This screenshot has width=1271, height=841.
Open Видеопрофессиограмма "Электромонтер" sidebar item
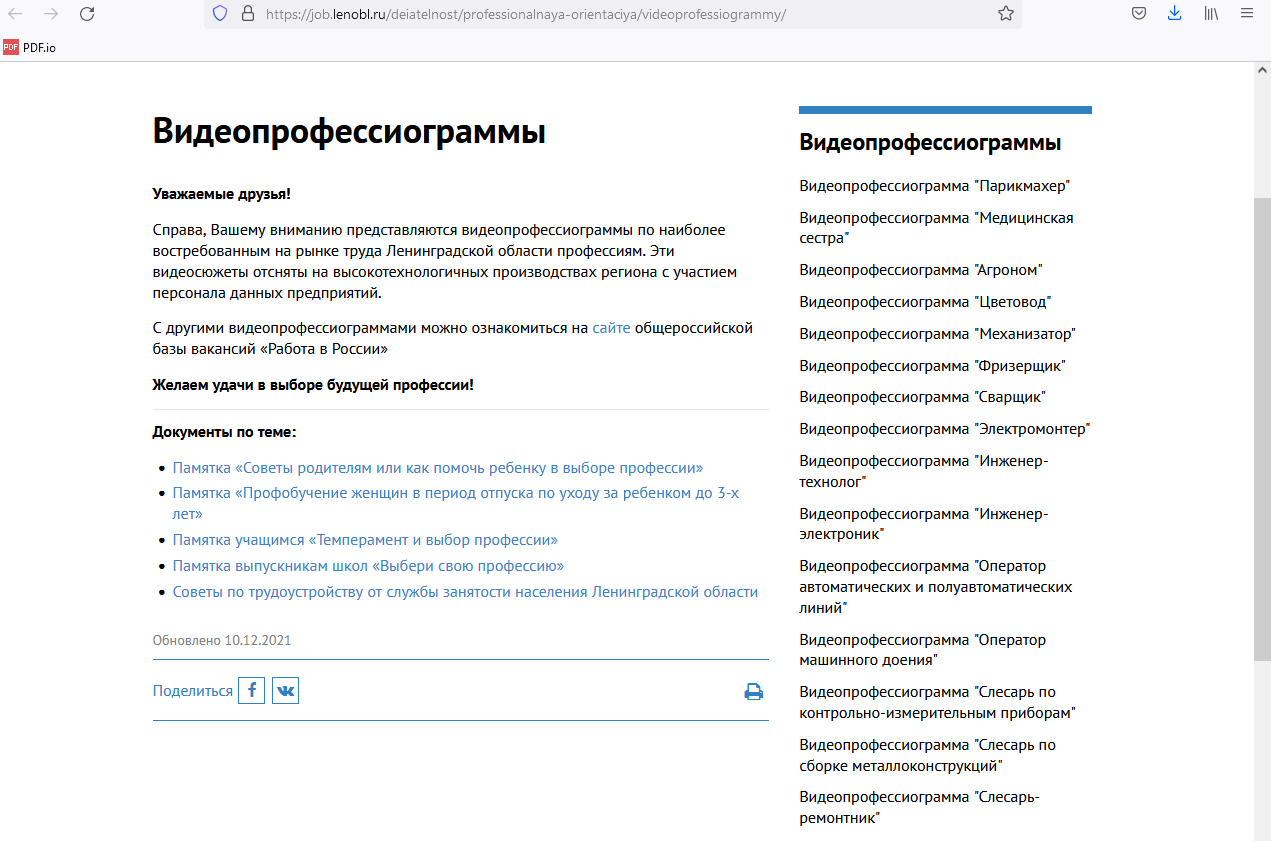[x=944, y=429]
